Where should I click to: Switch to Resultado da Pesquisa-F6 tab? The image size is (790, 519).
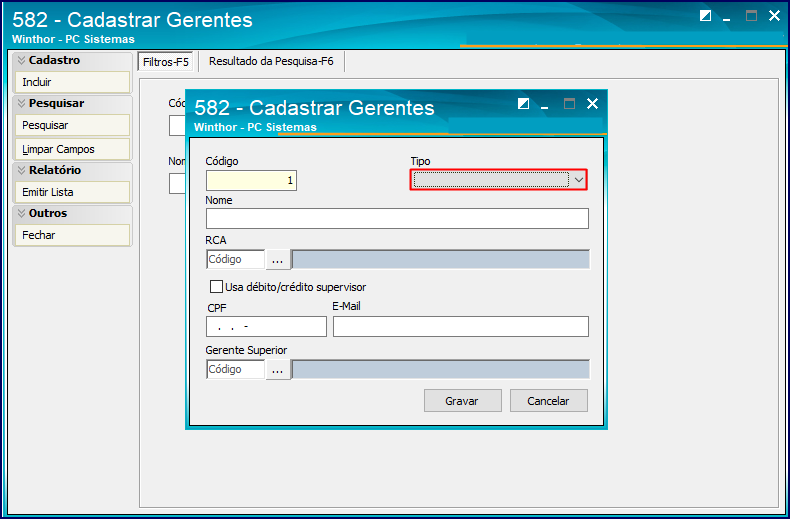click(x=271, y=61)
